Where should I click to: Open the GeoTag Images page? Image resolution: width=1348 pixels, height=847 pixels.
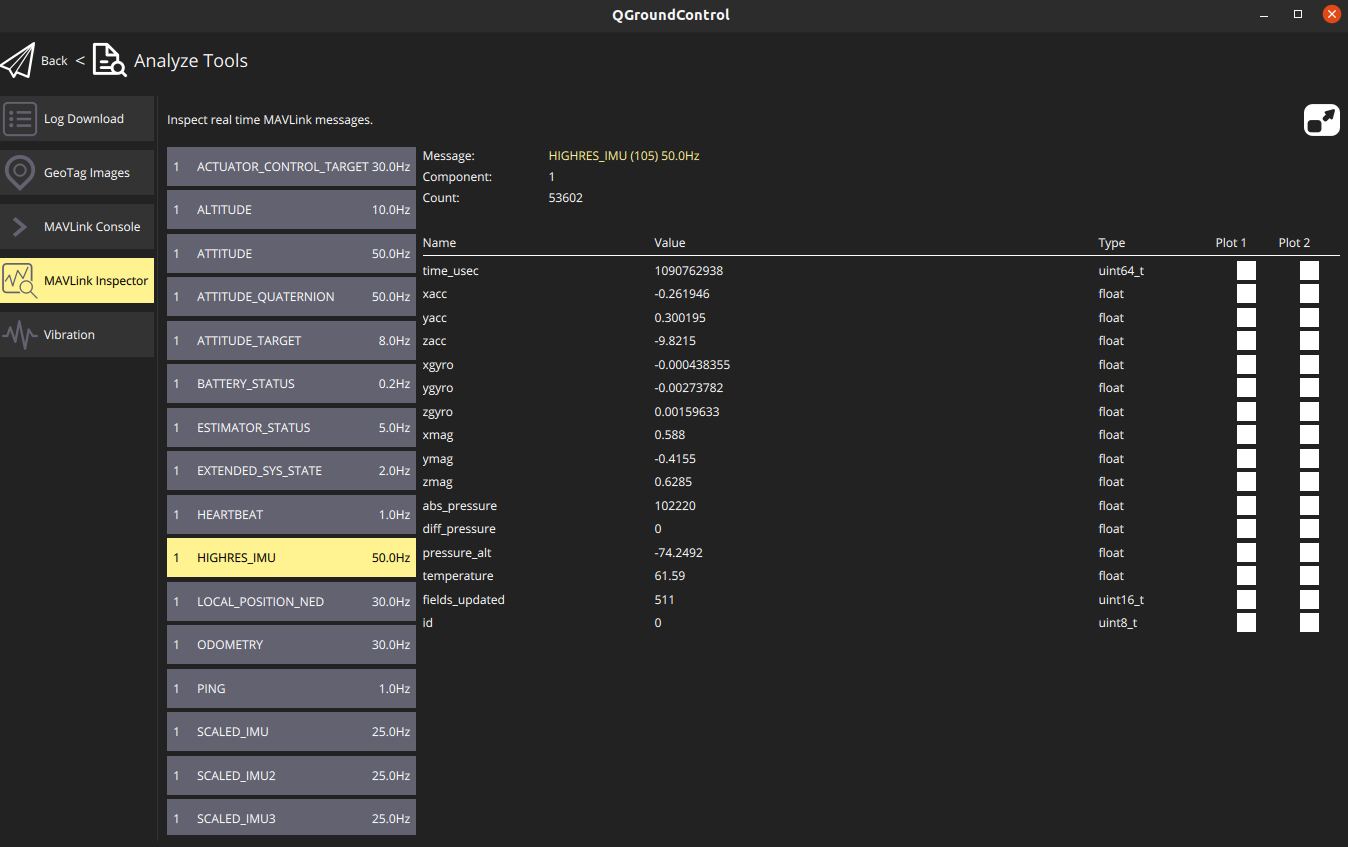click(77, 173)
